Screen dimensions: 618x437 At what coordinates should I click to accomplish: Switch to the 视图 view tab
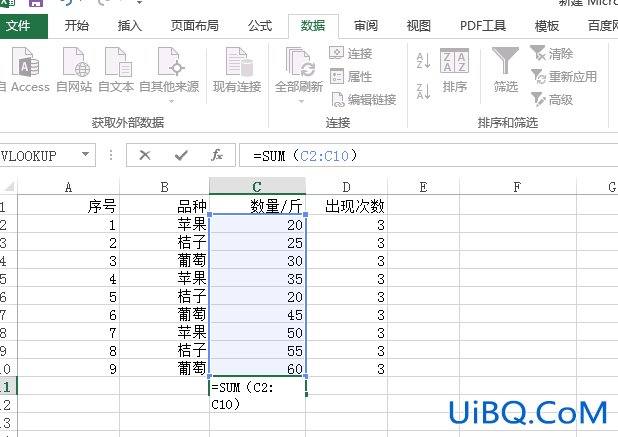[x=419, y=26]
